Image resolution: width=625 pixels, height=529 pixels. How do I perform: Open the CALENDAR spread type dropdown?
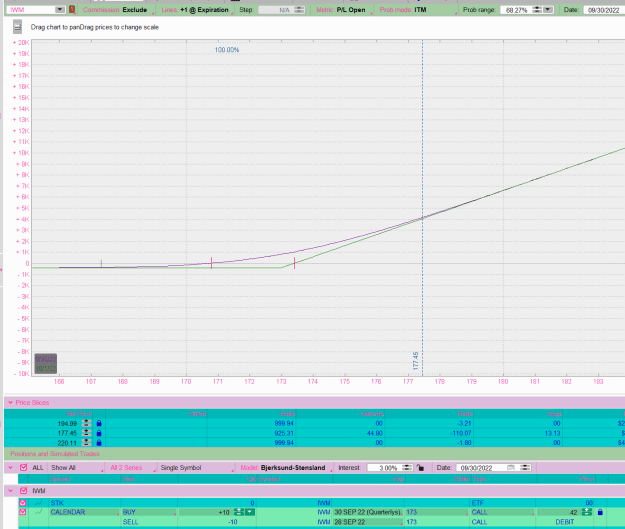point(84,512)
